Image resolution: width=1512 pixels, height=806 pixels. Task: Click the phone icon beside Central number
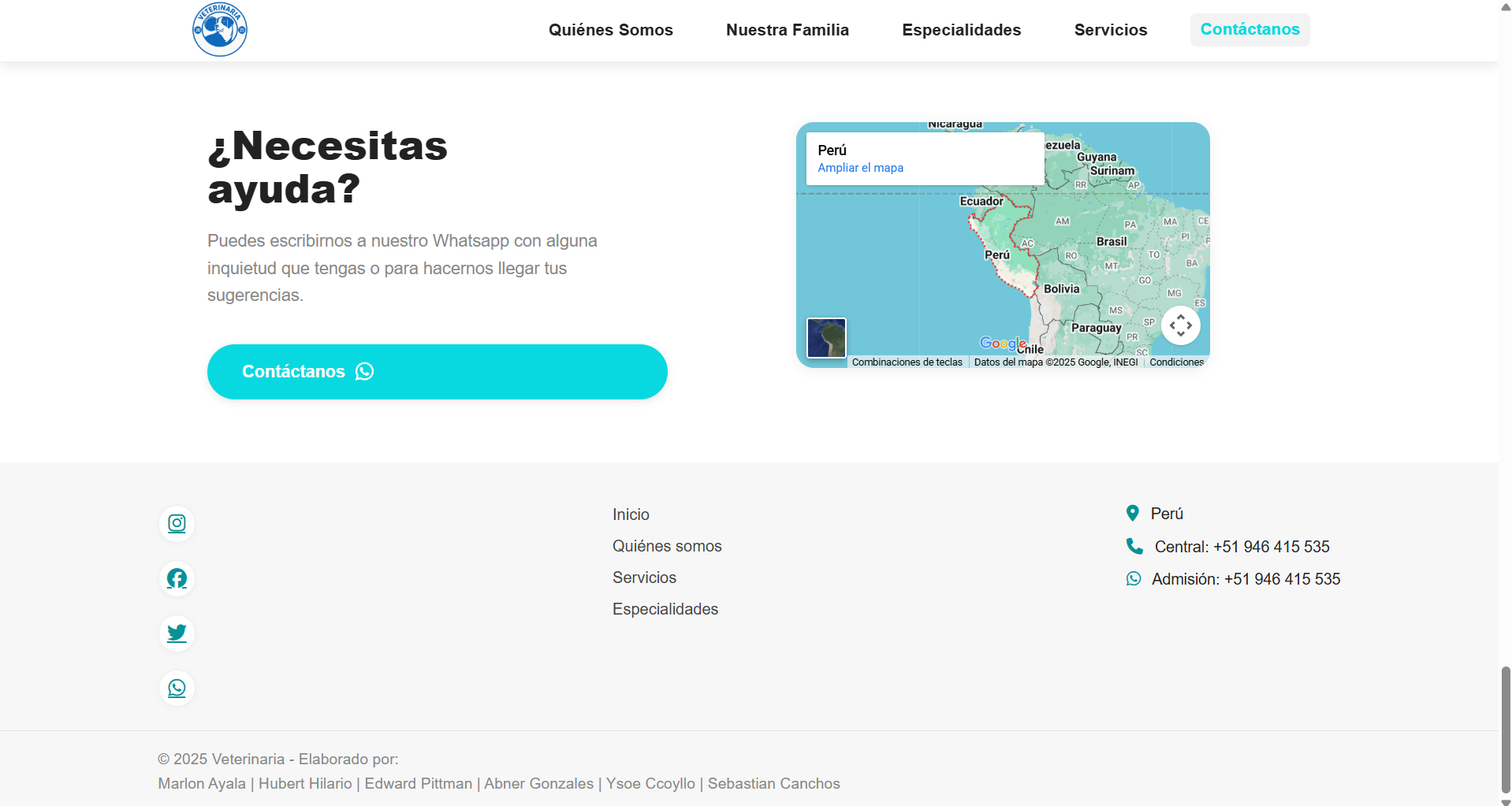point(1134,546)
